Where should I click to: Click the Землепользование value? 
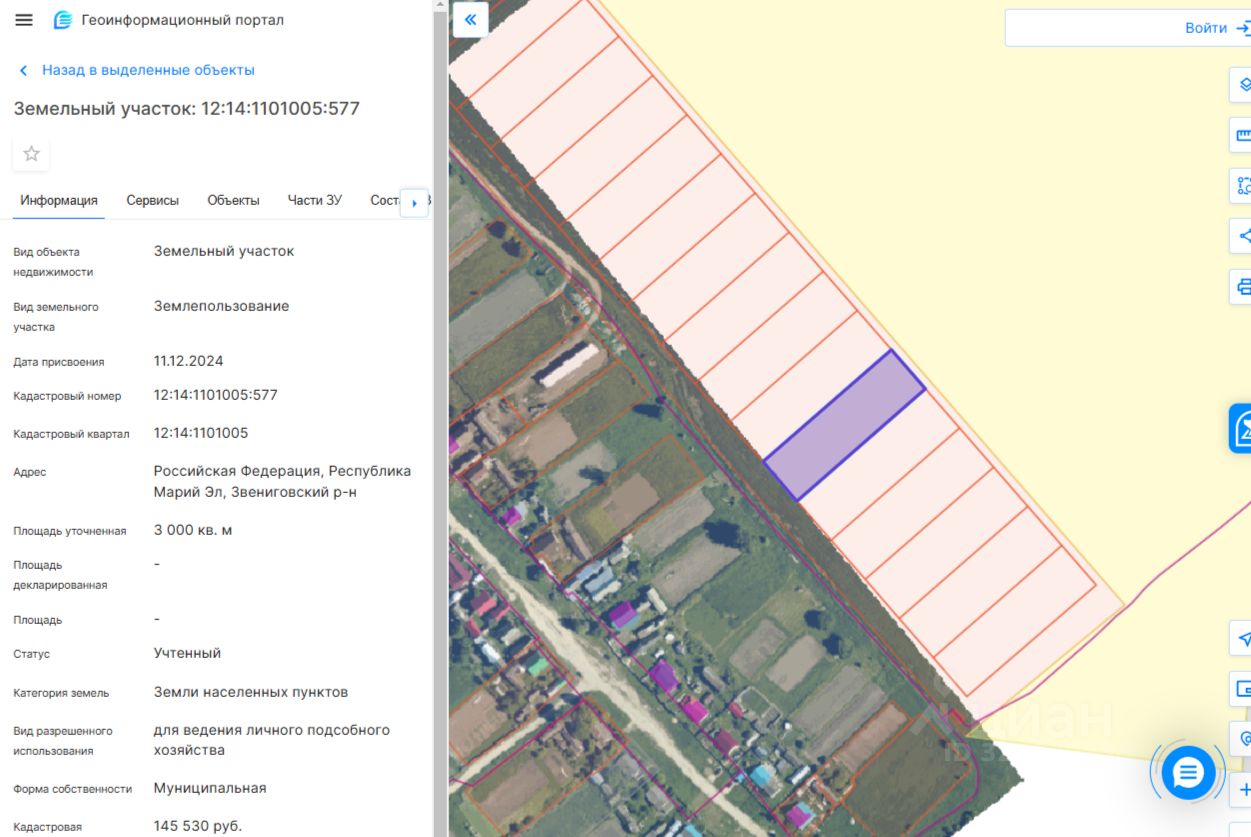(221, 306)
